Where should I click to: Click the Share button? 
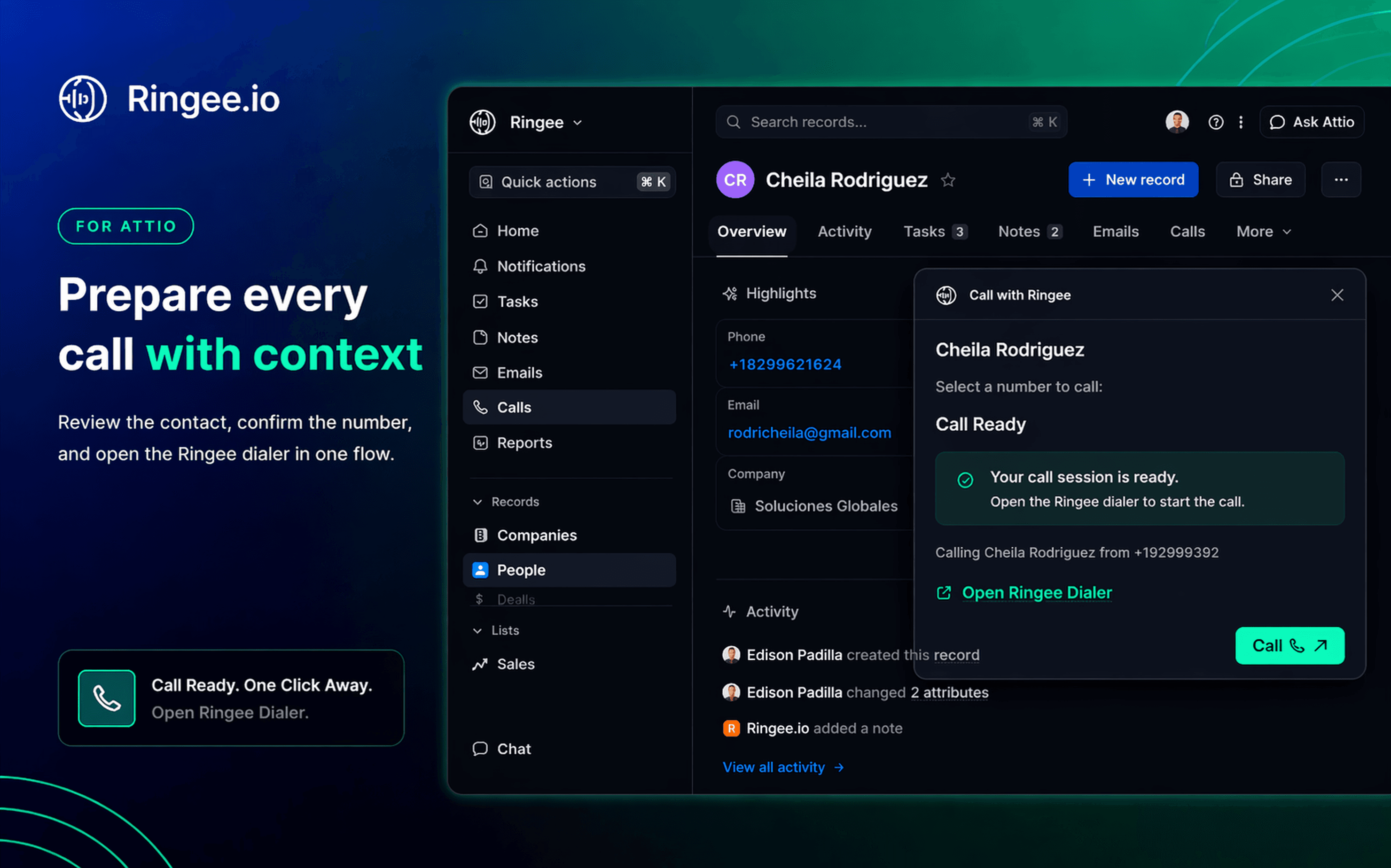(1261, 180)
